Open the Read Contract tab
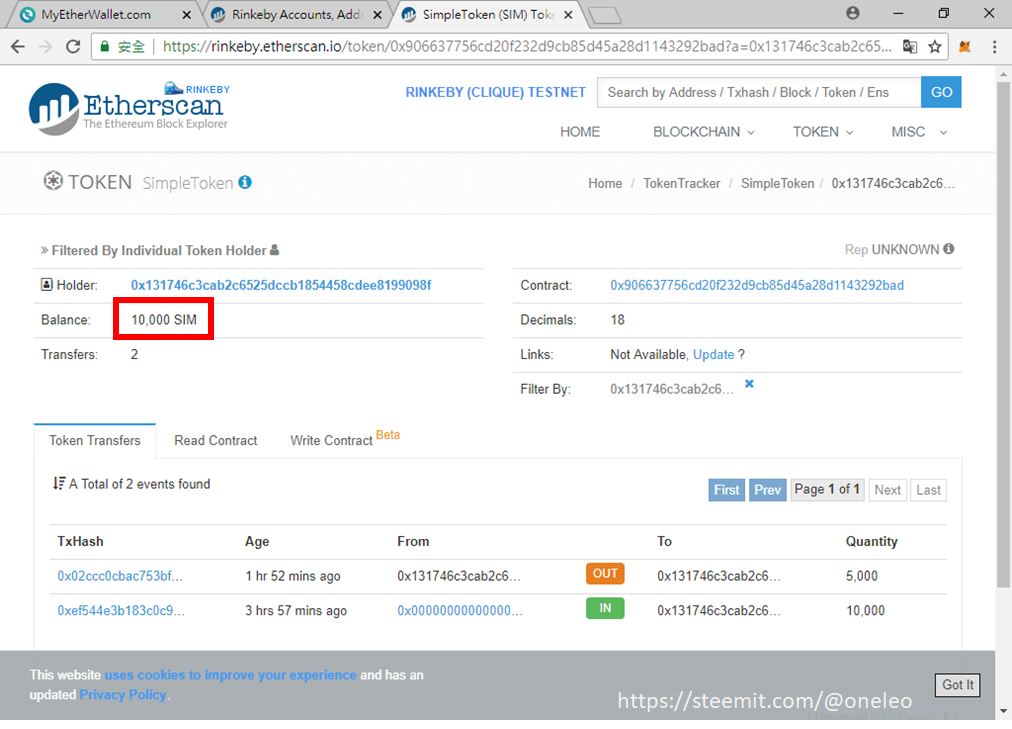This screenshot has height=729, width=1012. point(216,441)
